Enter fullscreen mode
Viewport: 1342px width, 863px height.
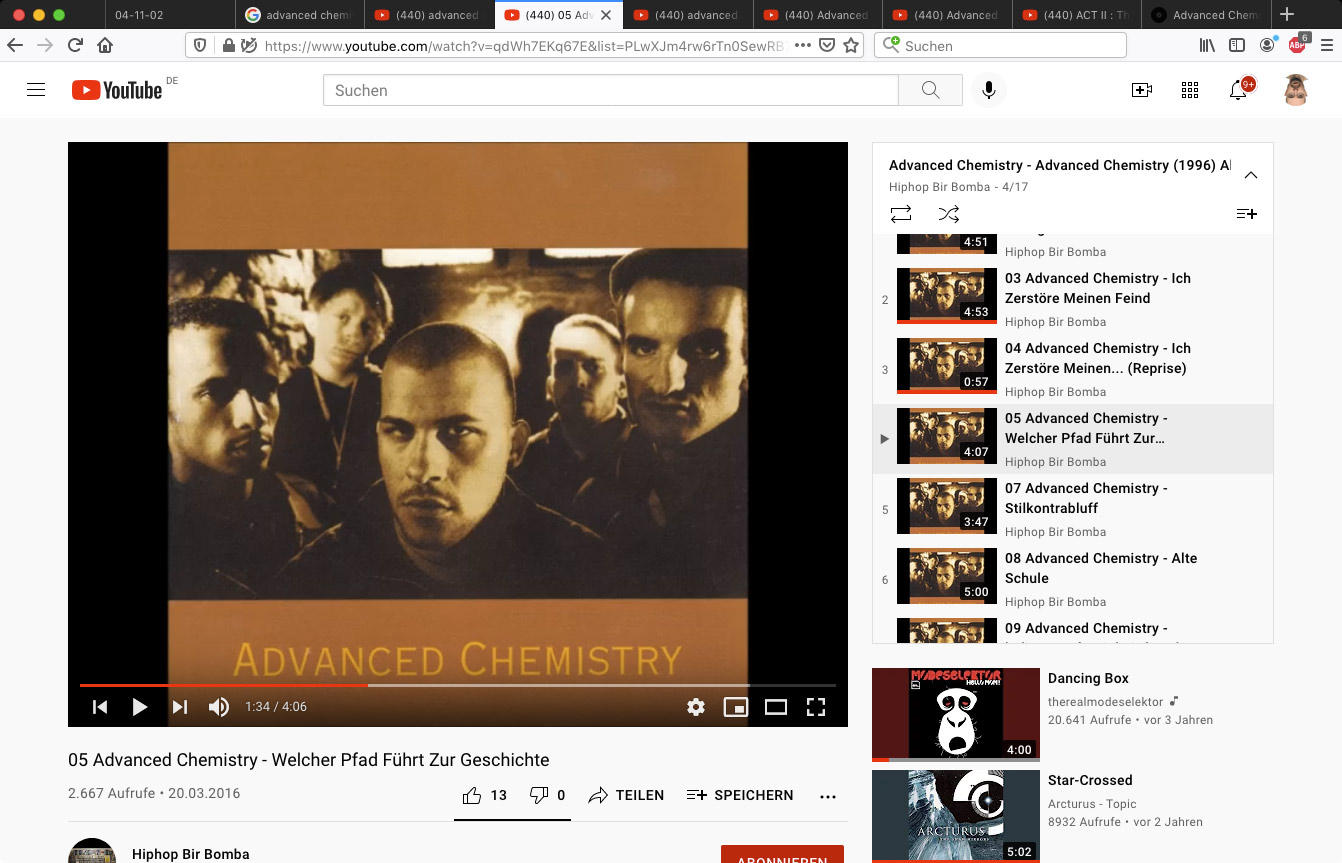click(x=816, y=707)
